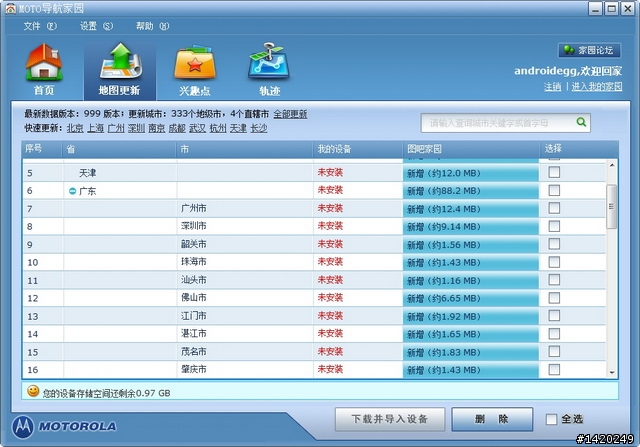Viewport: 640px width, 447px height.
Task: Collapse the 广东 province row
Action: tap(72, 191)
